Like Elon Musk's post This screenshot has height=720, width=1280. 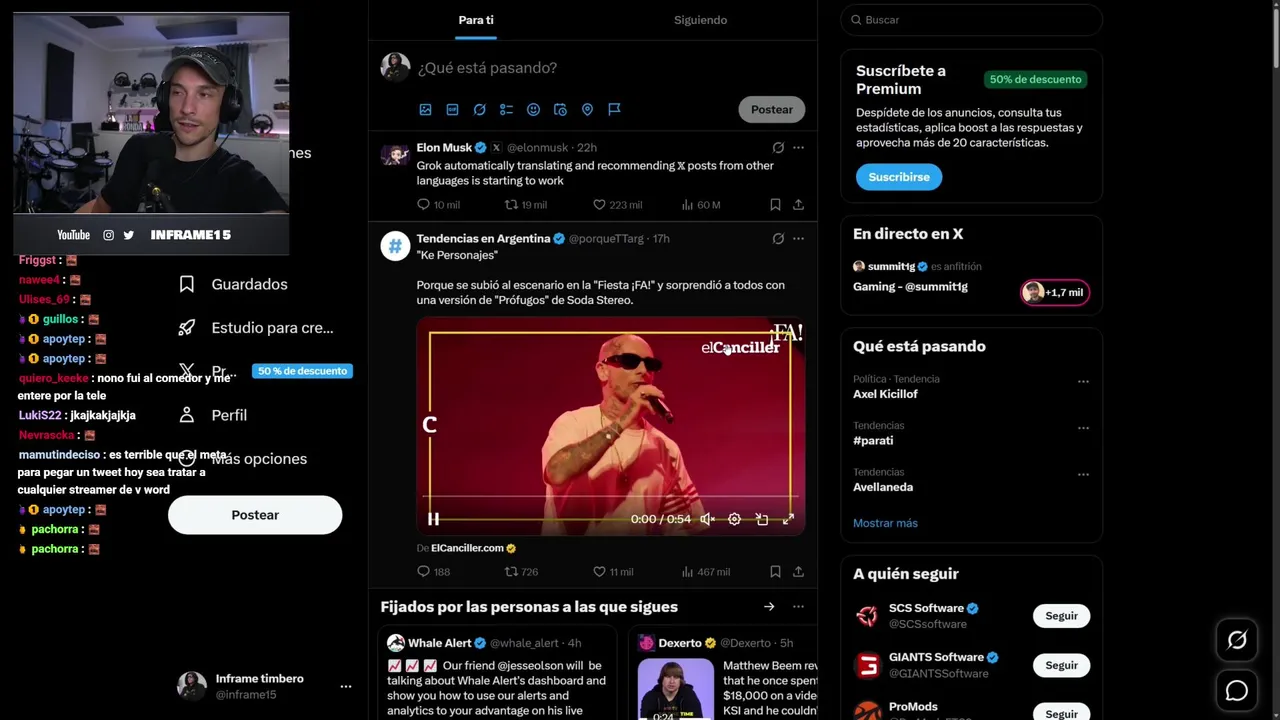617,204
